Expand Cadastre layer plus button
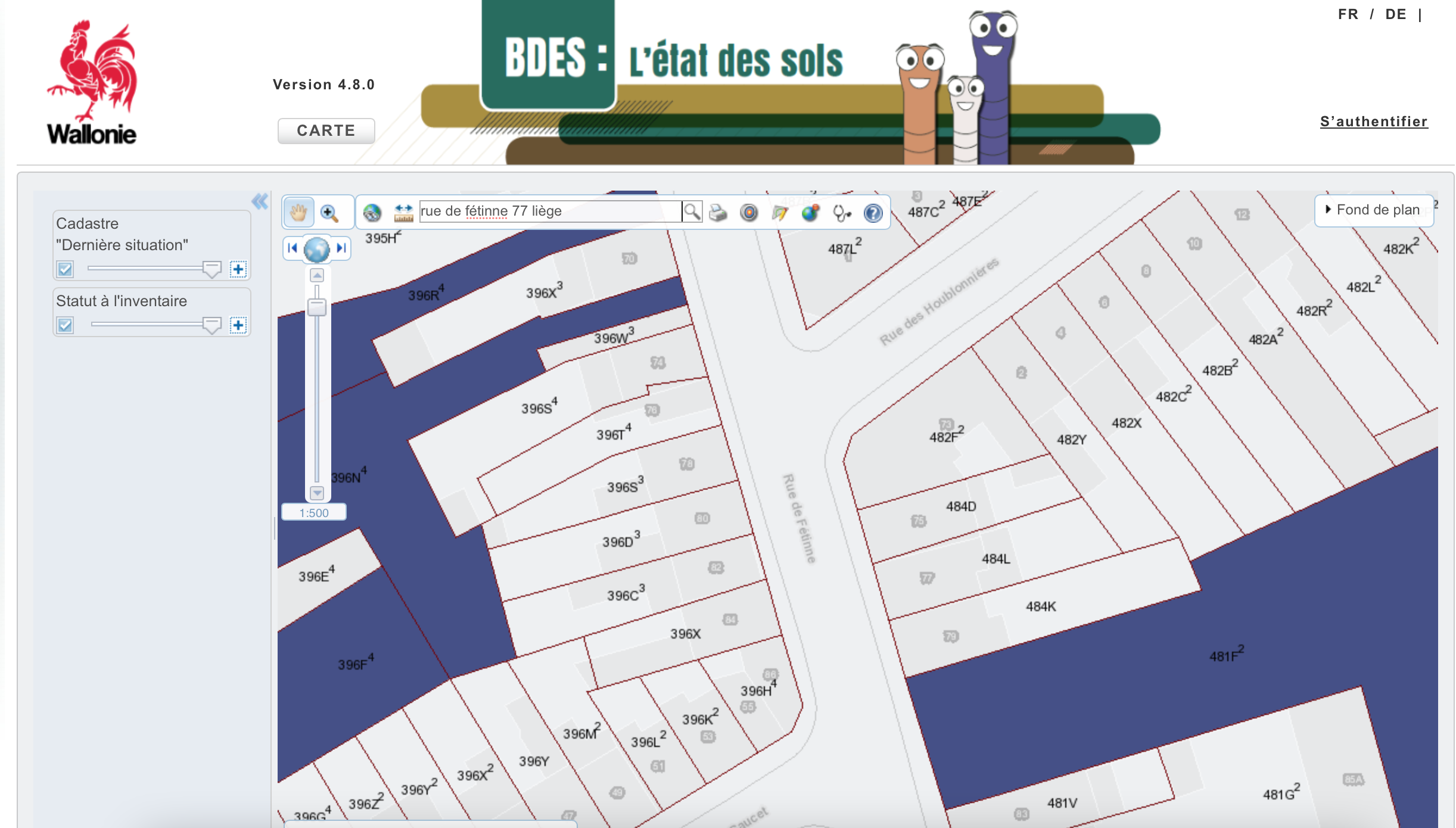 (x=238, y=269)
